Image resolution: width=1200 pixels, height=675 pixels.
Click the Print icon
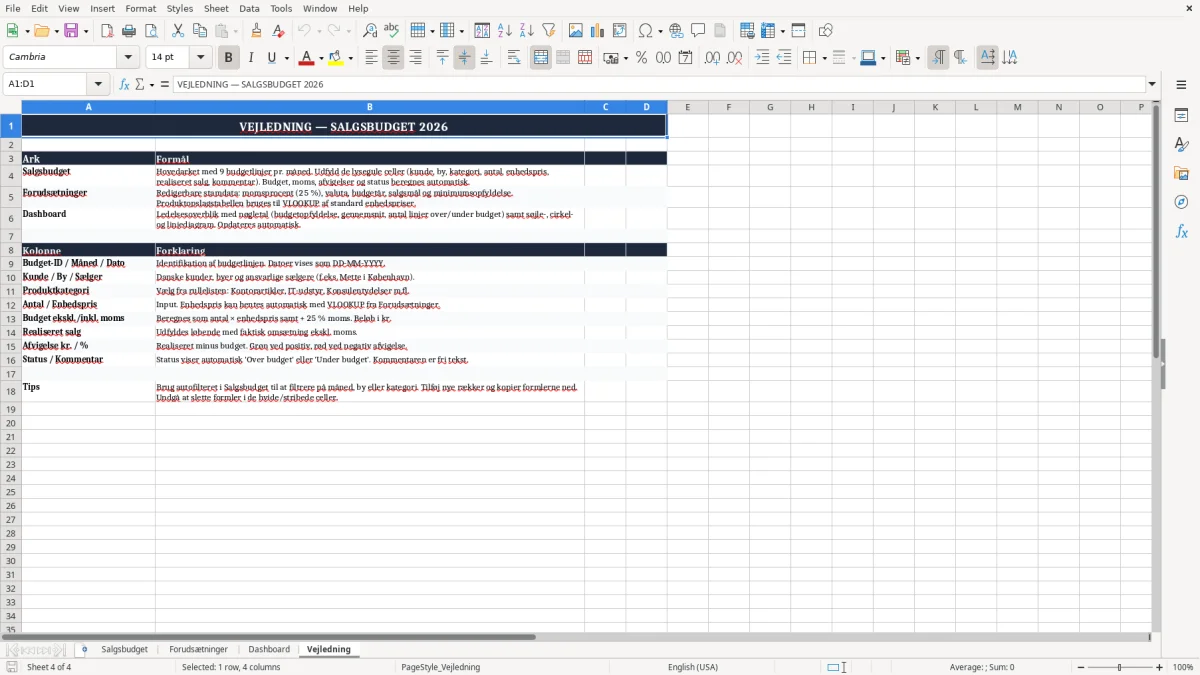point(129,31)
